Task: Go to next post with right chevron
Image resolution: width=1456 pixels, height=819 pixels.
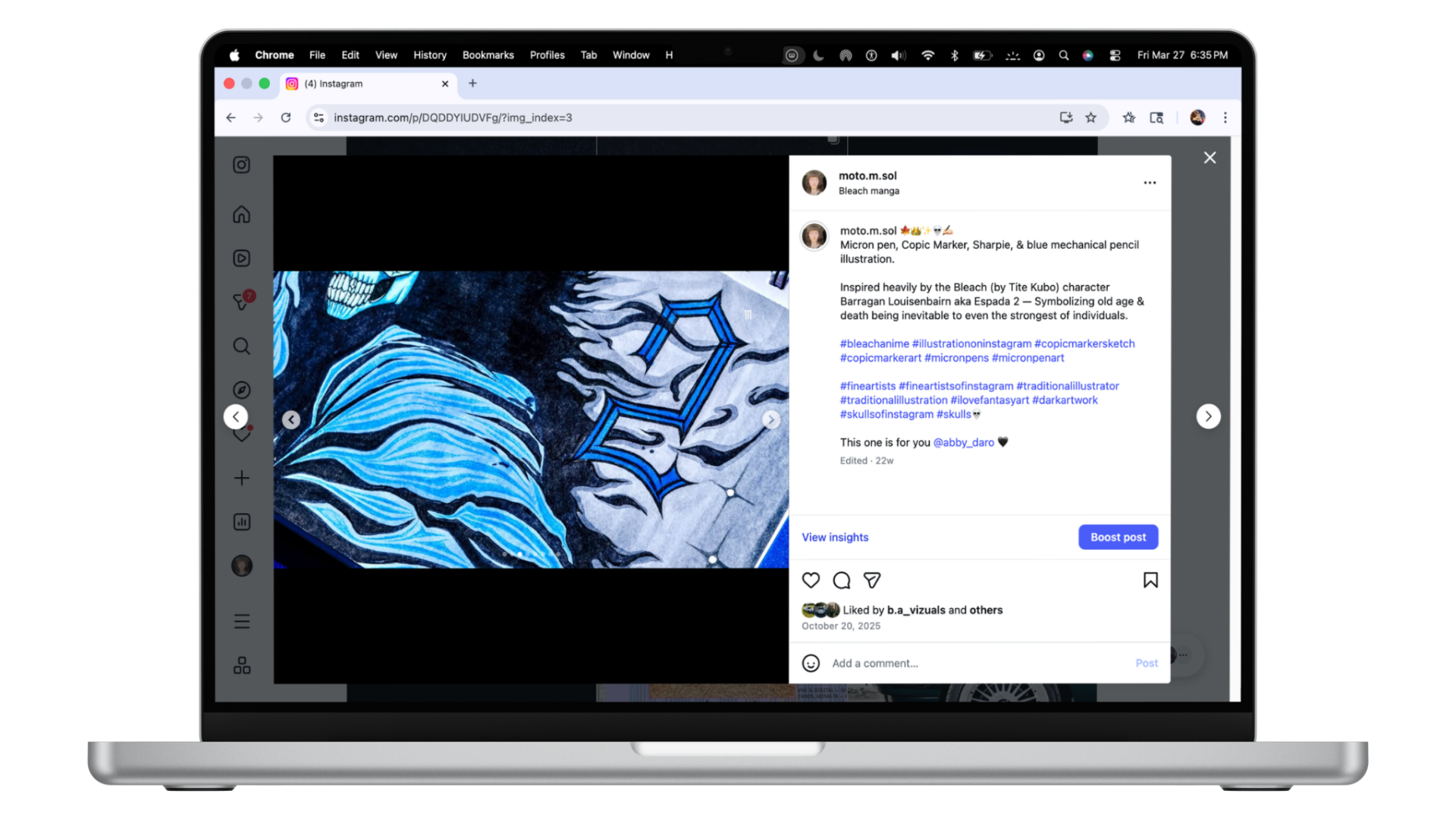Action: [x=1208, y=416]
